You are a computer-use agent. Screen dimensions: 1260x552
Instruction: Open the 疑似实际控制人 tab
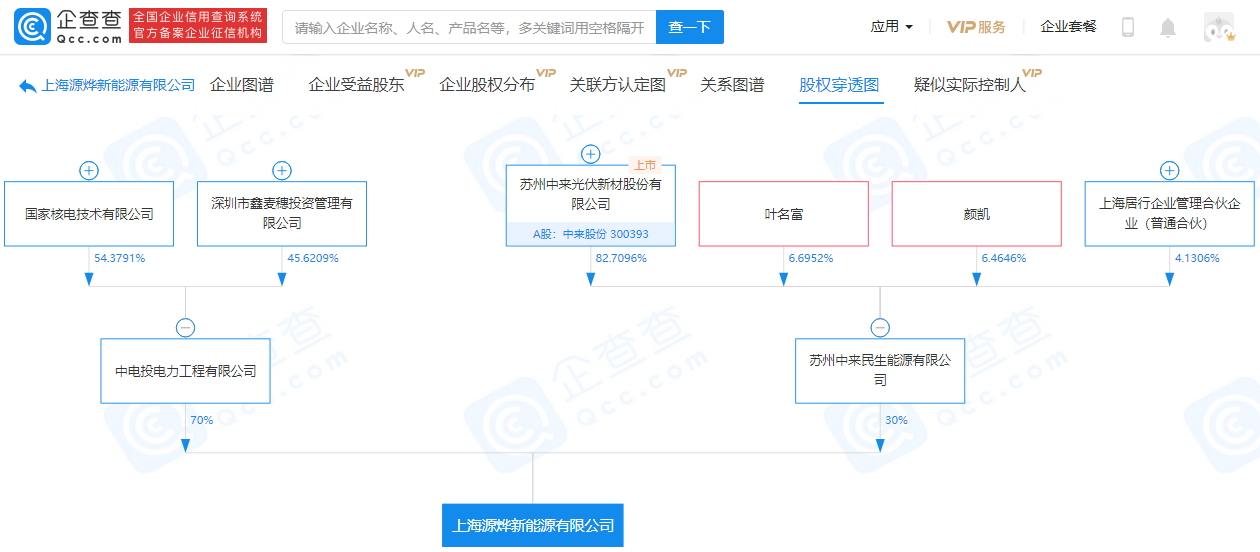969,85
